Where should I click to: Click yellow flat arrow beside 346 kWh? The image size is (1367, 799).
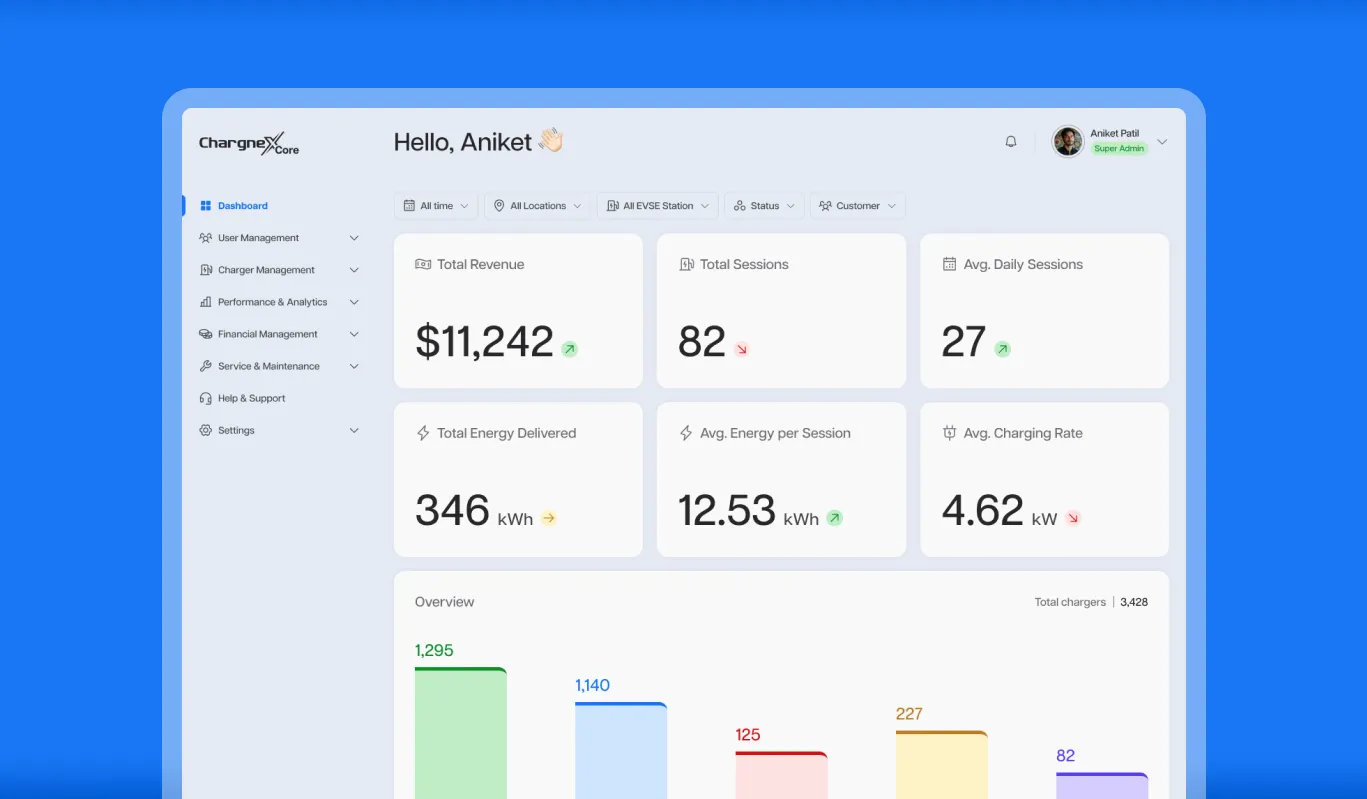click(548, 518)
